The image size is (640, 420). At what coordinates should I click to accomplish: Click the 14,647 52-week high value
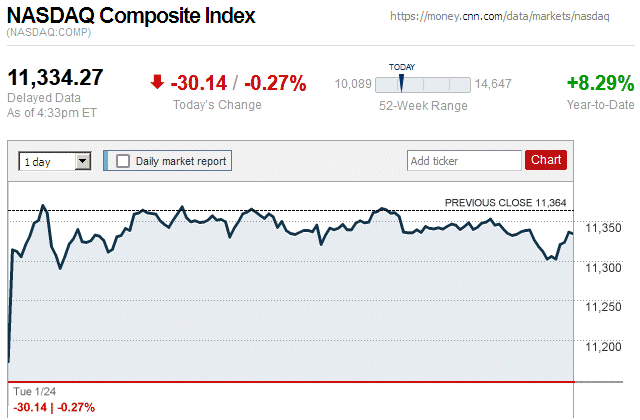pyautogui.click(x=493, y=84)
